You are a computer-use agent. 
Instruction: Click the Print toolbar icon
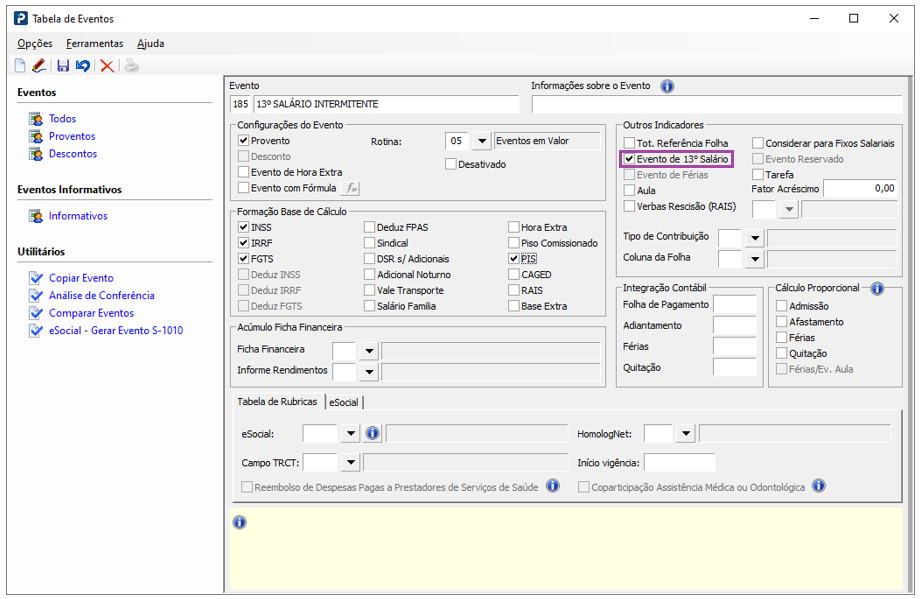tap(132, 66)
